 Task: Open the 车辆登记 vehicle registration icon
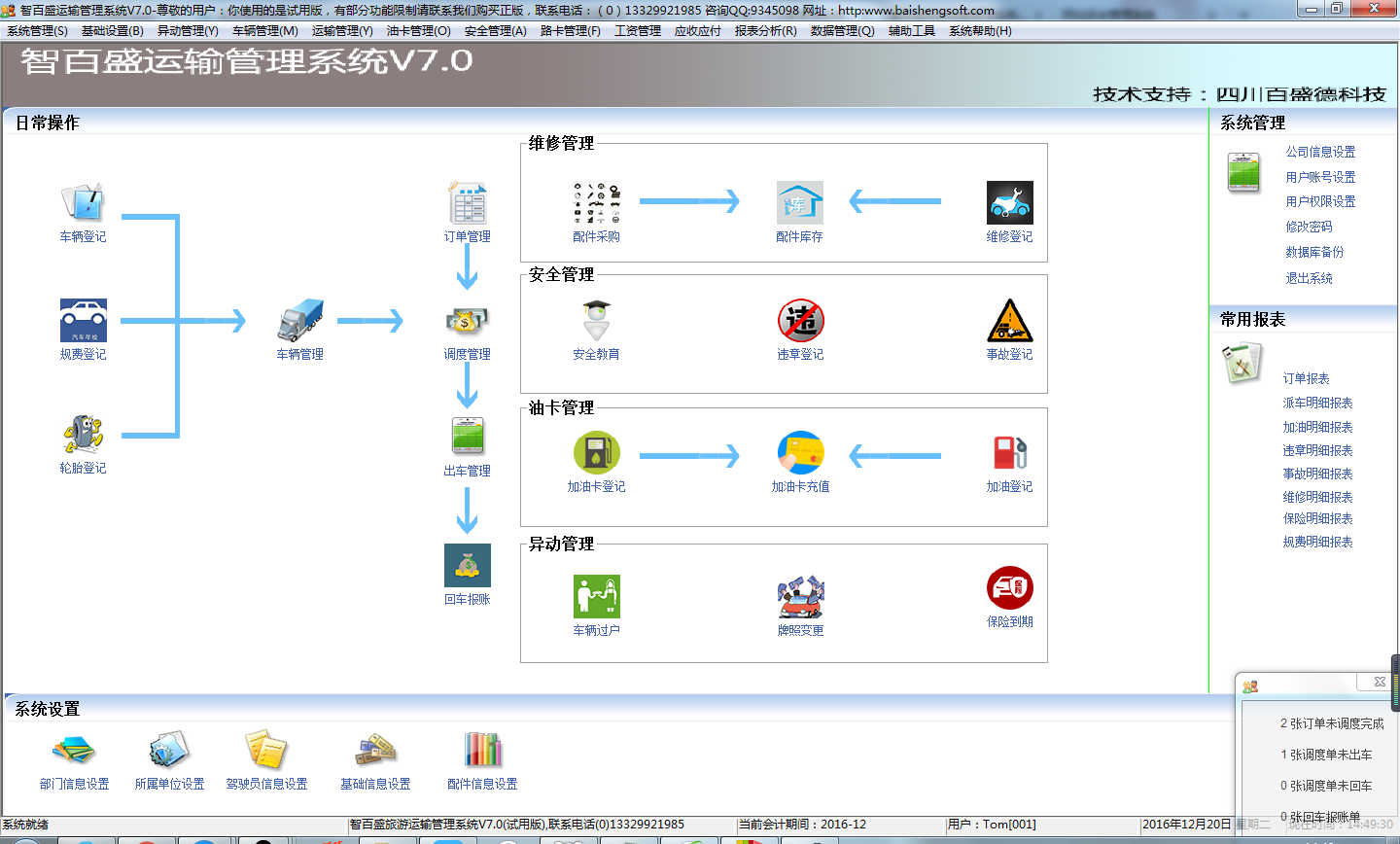coord(83,201)
